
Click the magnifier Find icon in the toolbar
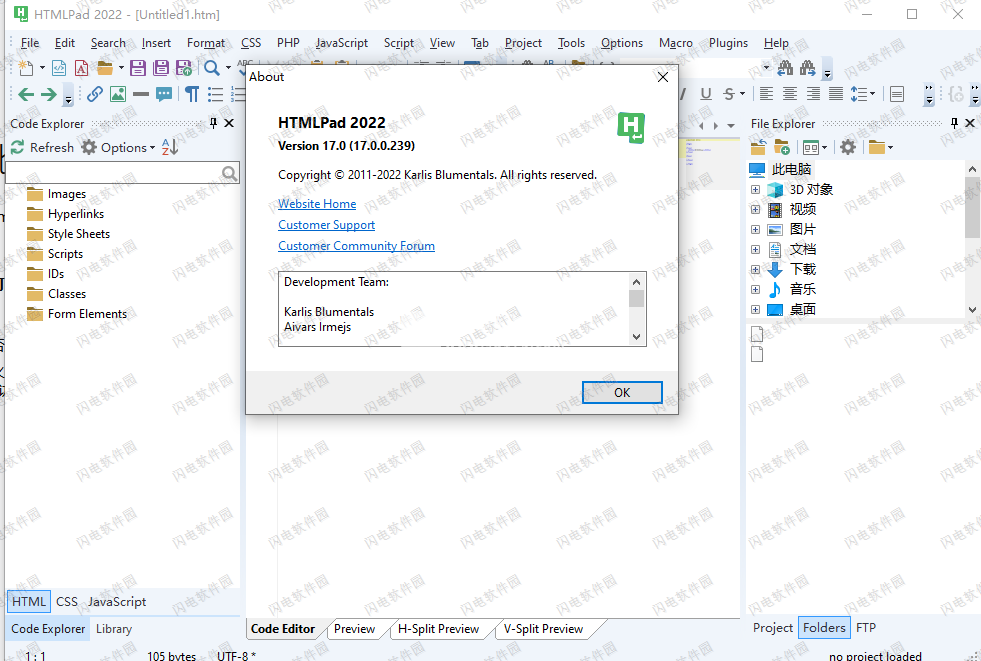[212, 68]
